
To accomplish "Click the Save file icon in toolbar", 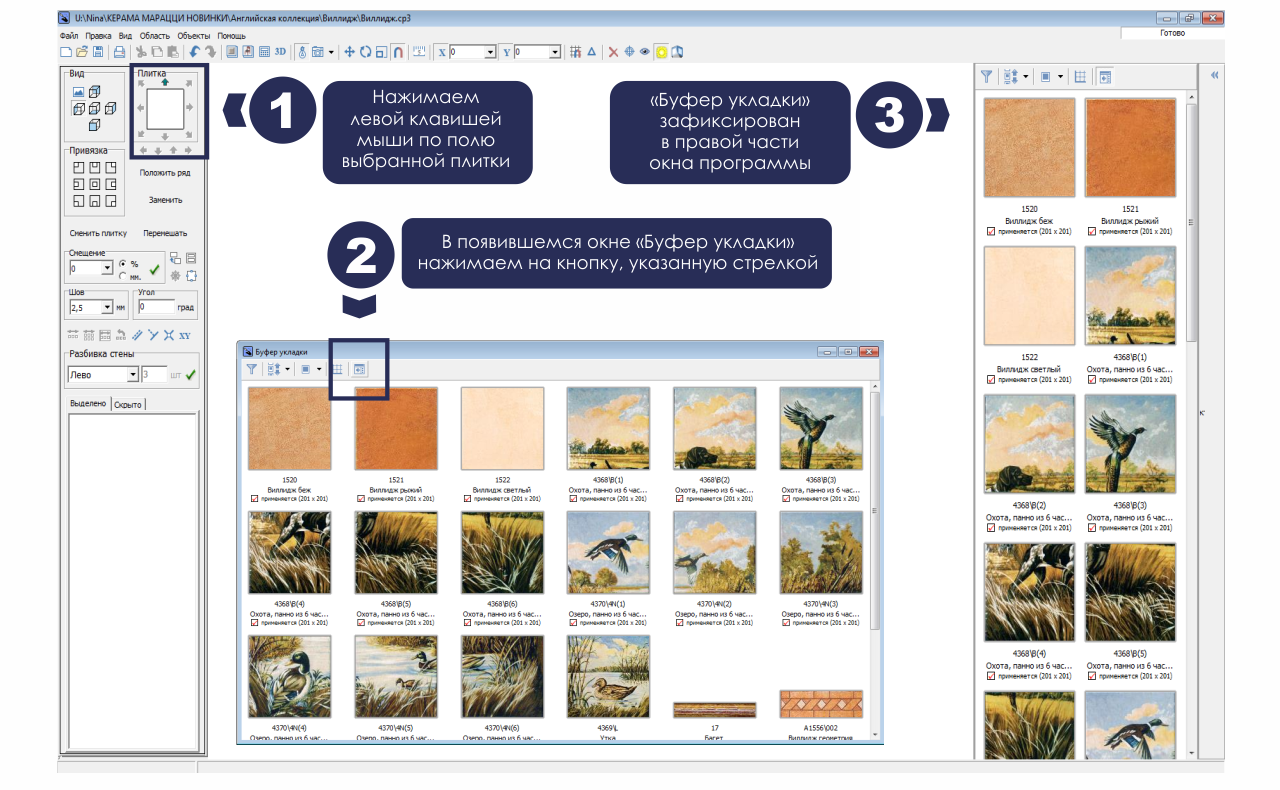I will [98, 52].
